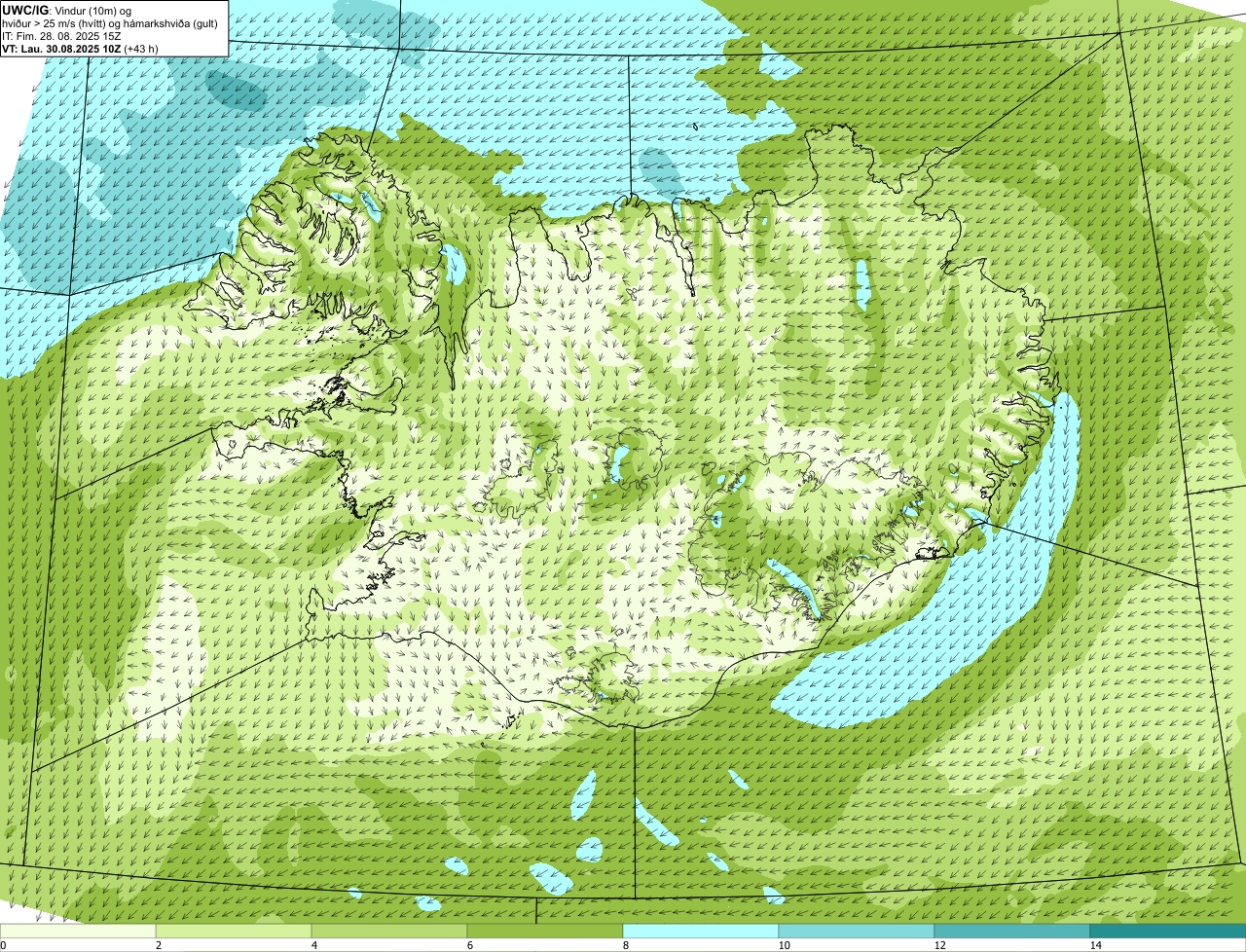Click the legend label '14'
This screenshot has height=952, width=1246.
point(1095,945)
